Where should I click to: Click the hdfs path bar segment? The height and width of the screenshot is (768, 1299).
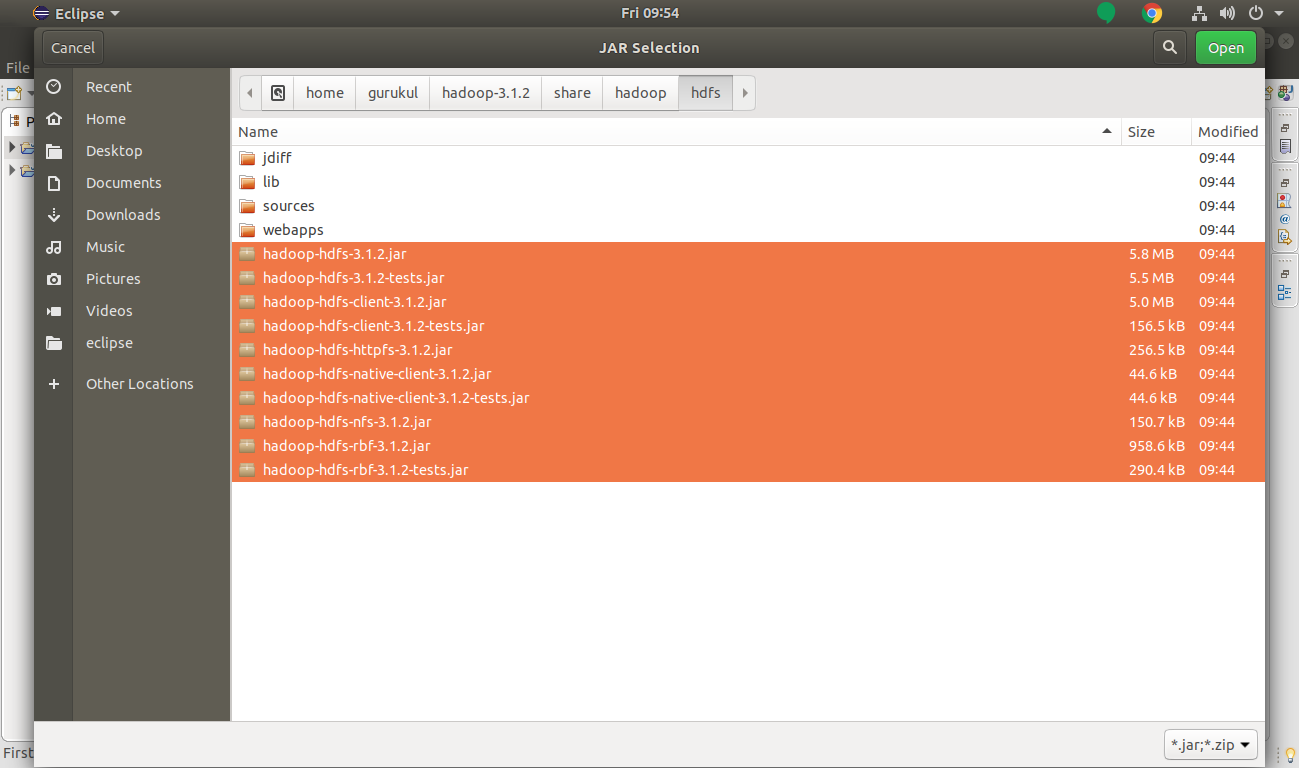(706, 93)
